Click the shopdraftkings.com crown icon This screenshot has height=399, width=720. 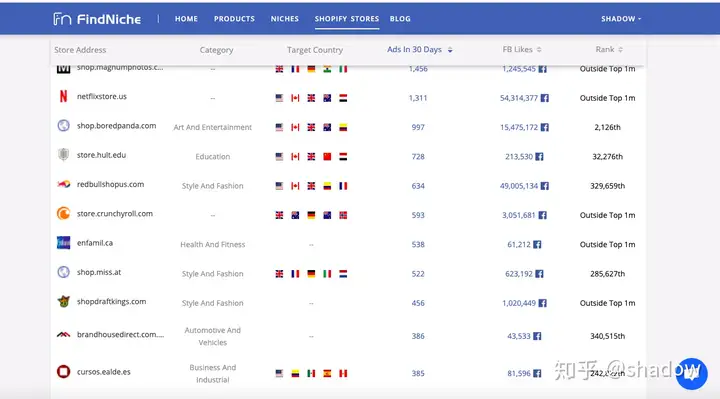point(63,301)
